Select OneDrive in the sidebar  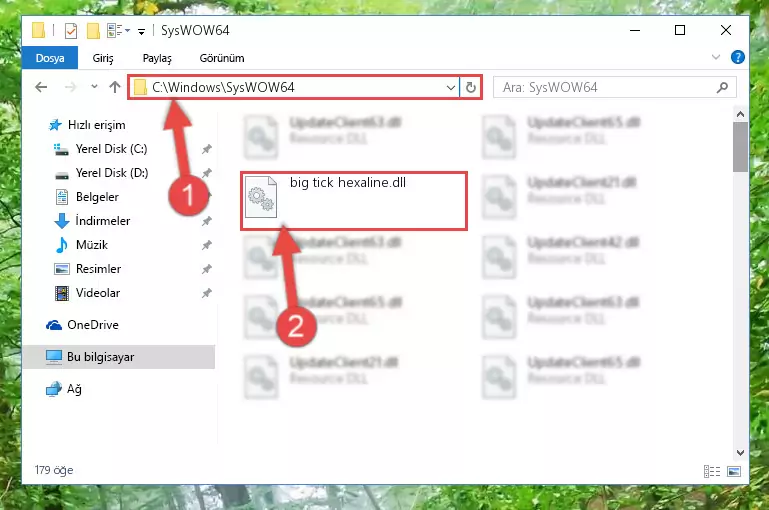pos(82,325)
